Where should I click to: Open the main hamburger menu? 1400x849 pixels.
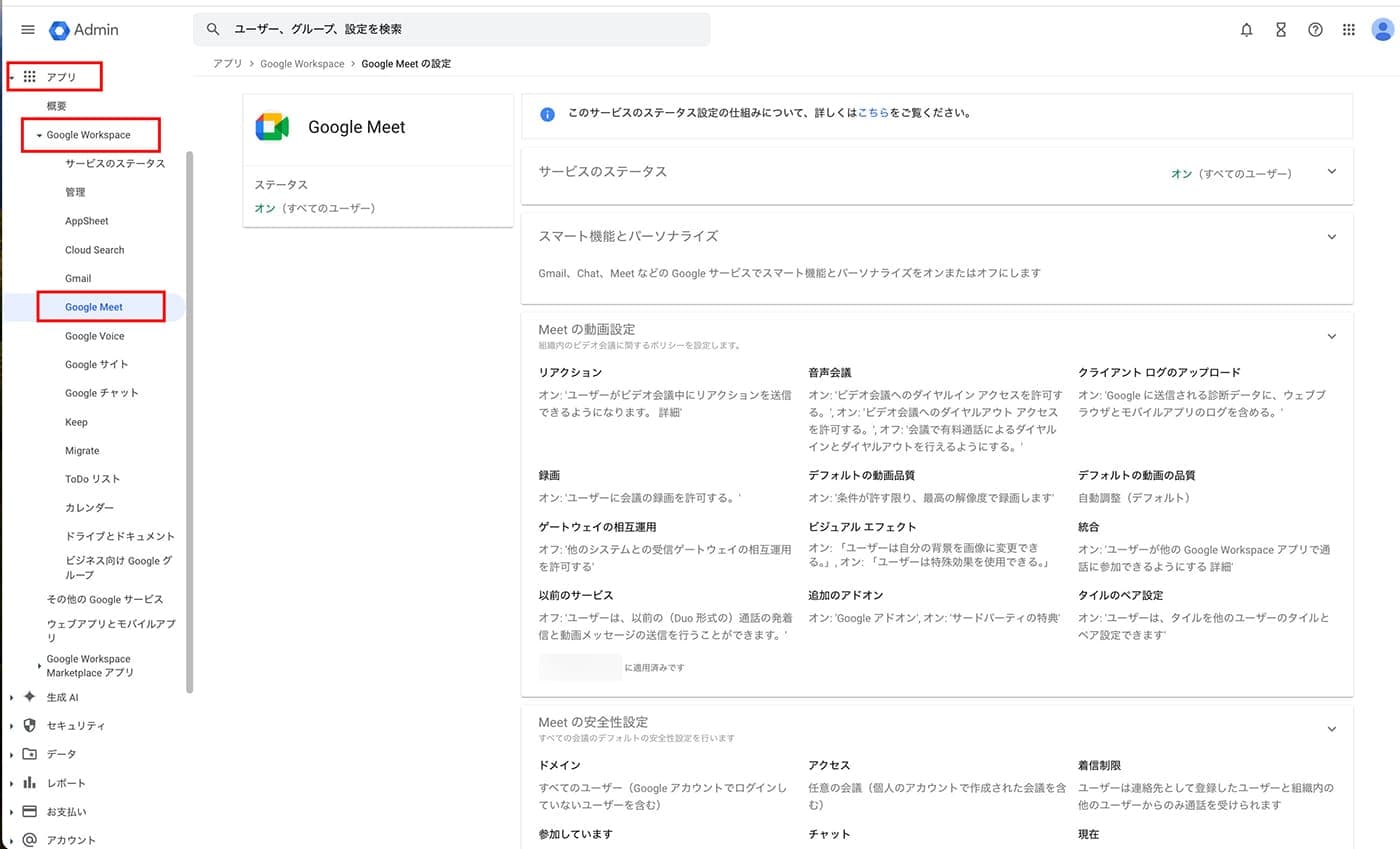tap(27, 30)
